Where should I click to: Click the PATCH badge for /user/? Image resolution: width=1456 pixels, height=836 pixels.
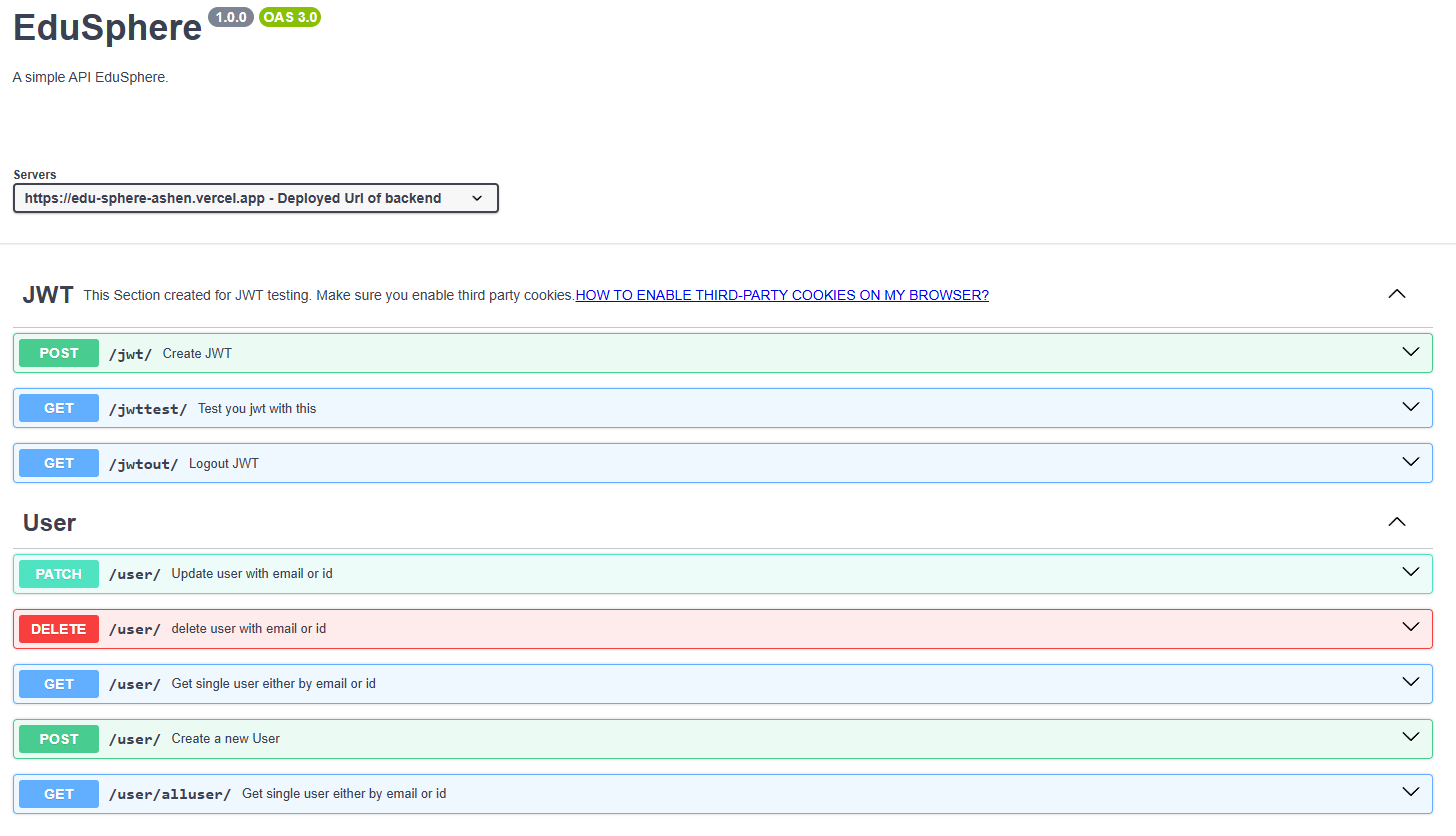[59, 574]
